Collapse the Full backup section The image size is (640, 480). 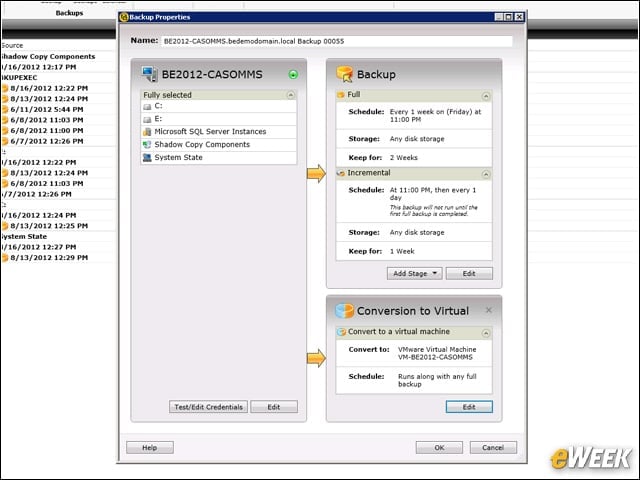pyautogui.click(x=486, y=96)
